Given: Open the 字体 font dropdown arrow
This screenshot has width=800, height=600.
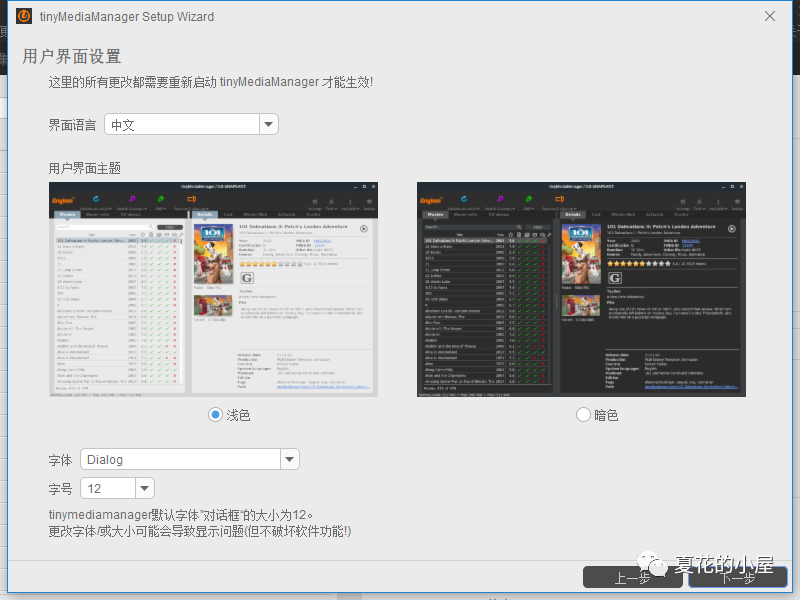Looking at the screenshot, I should (289, 460).
